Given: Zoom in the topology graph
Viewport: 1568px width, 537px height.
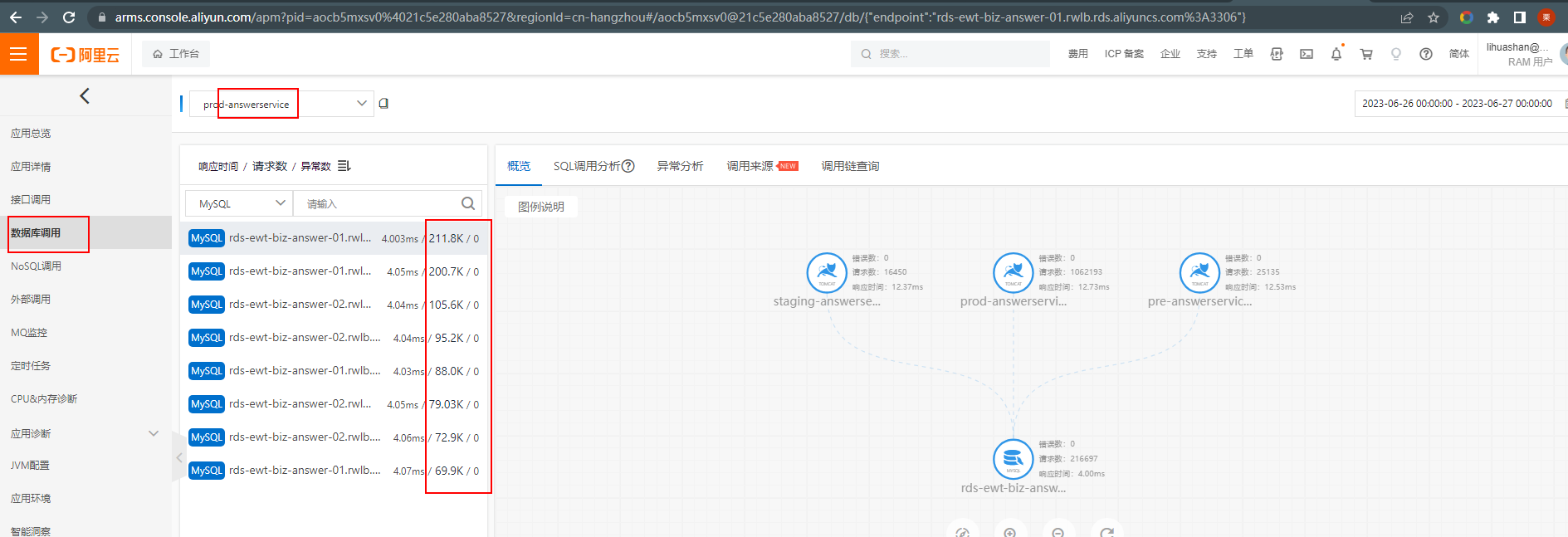Looking at the screenshot, I should pos(1010,532).
